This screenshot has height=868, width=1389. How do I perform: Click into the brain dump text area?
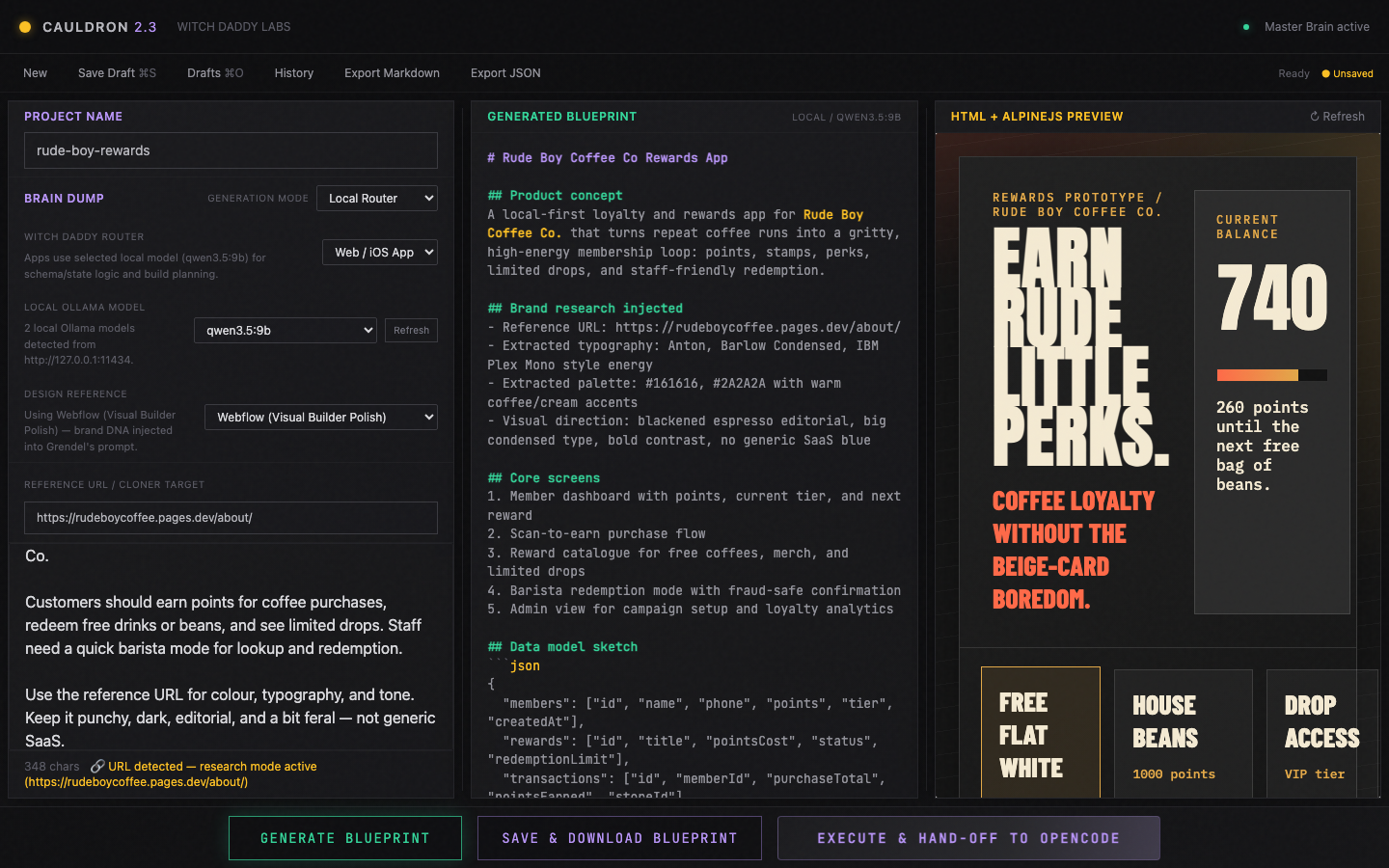pos(231,647)
